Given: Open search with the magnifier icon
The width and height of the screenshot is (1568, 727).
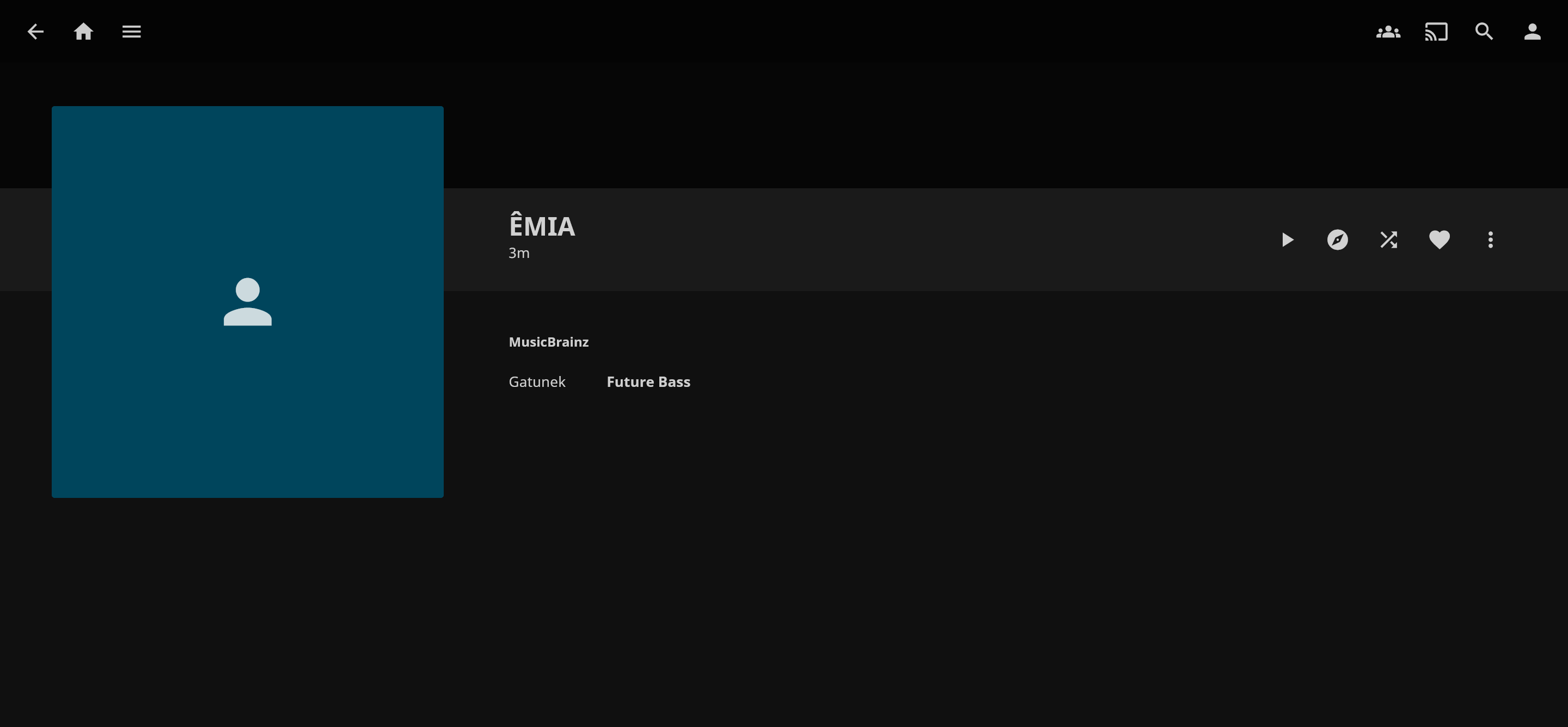Looking at the screenshot, I should click(x=1484, y=32).
